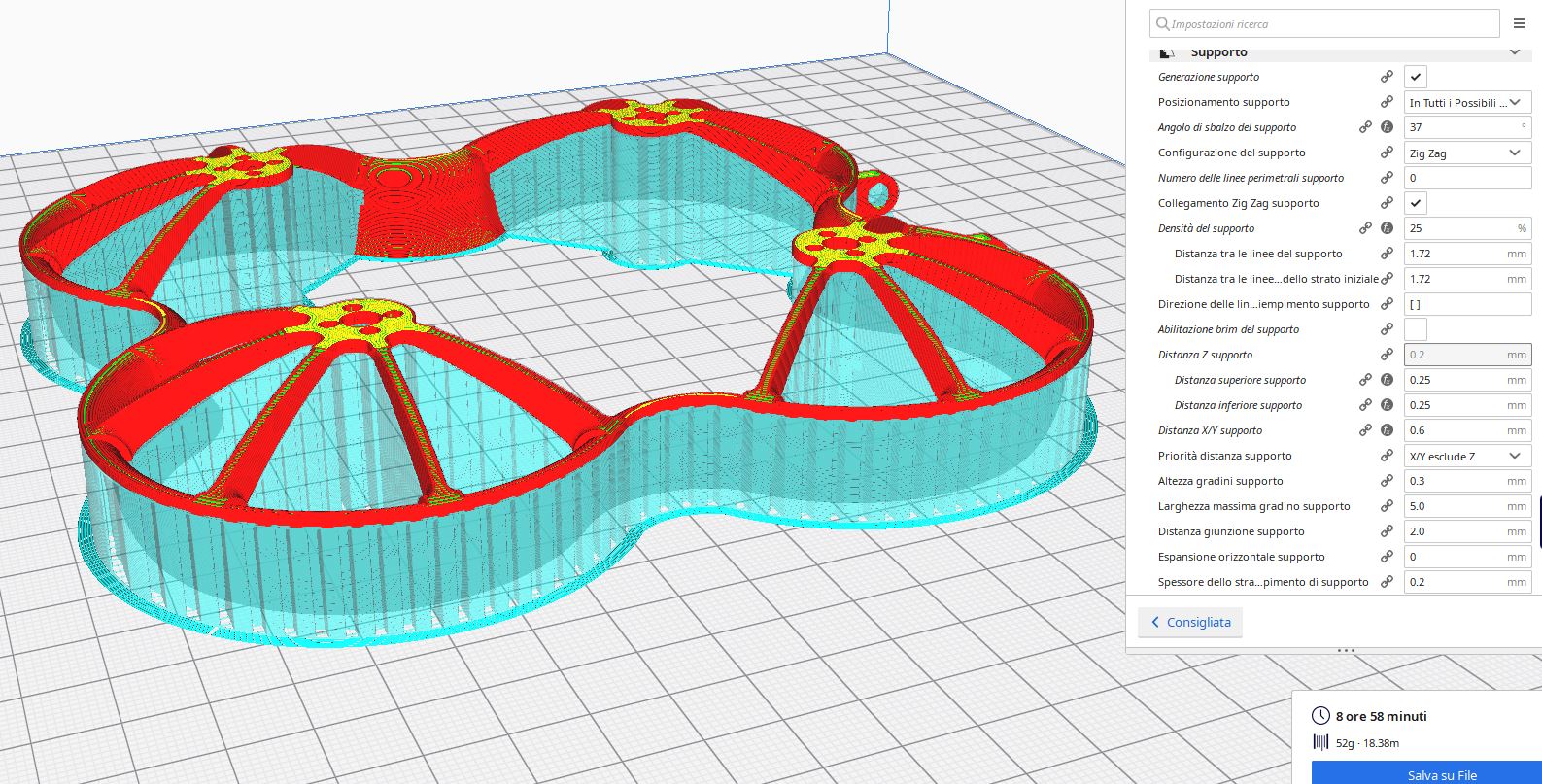
Task: Uncheck the Generazione supporto checkbox
Action: pyautogui.click(x=1416, y=77)
